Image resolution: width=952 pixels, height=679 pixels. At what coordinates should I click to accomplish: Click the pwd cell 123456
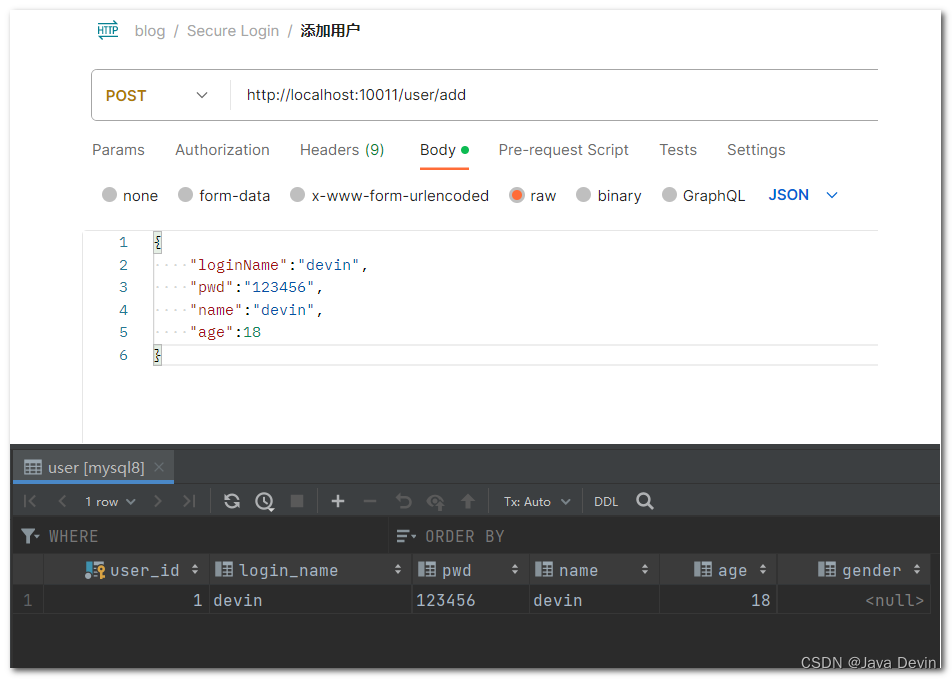coord(471,600)
